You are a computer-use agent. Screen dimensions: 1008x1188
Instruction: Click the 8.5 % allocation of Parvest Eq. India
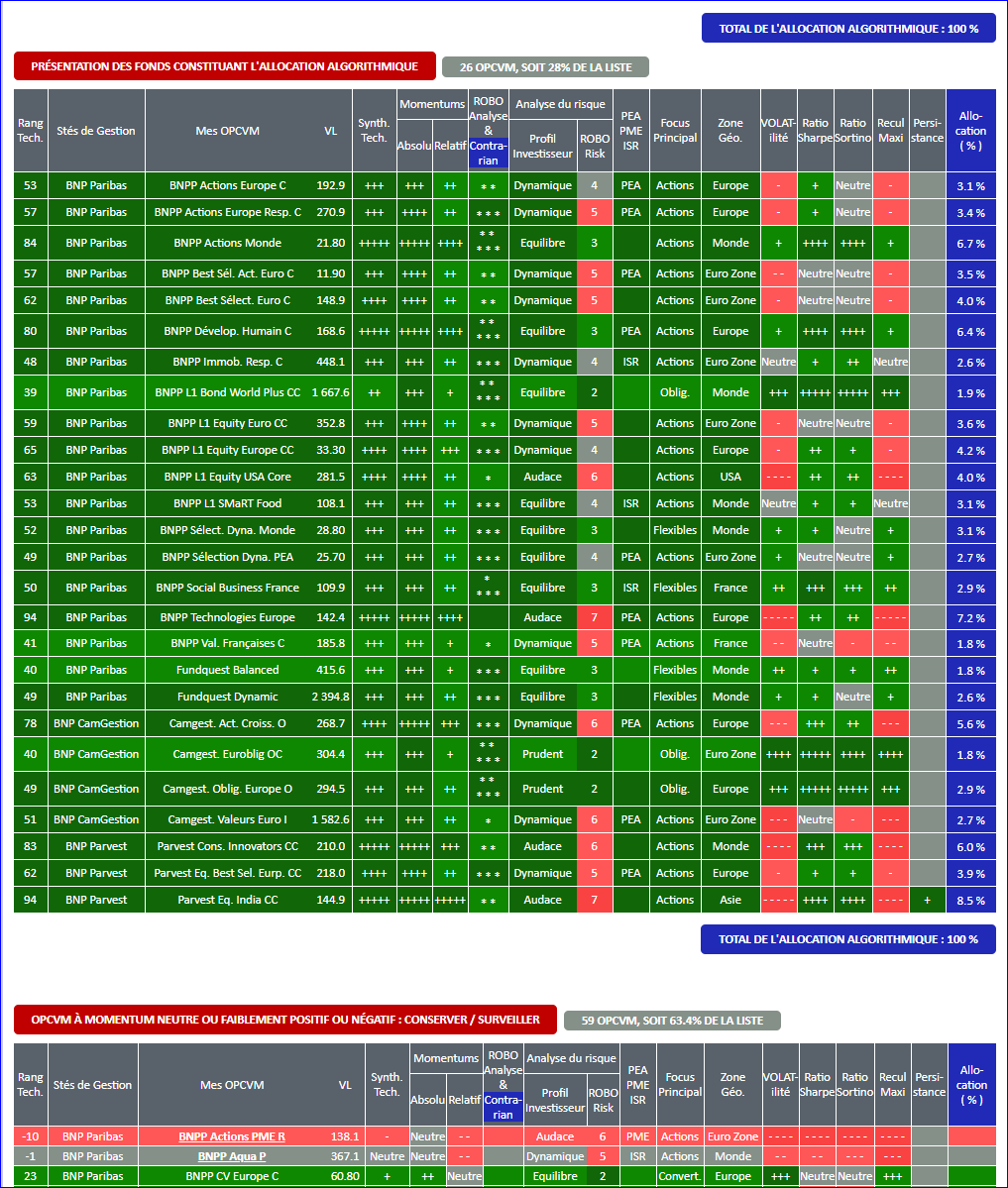[x=971, y=900]
